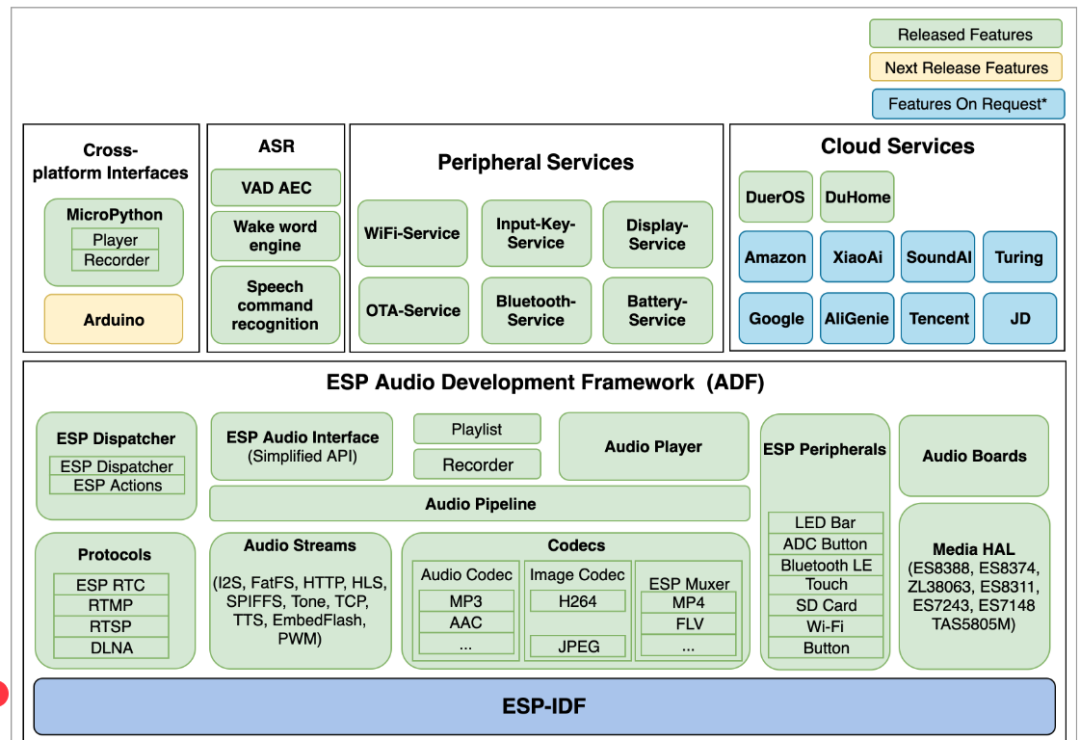
Task: Click the Peripheral Services heading
Action: (536, 162)
